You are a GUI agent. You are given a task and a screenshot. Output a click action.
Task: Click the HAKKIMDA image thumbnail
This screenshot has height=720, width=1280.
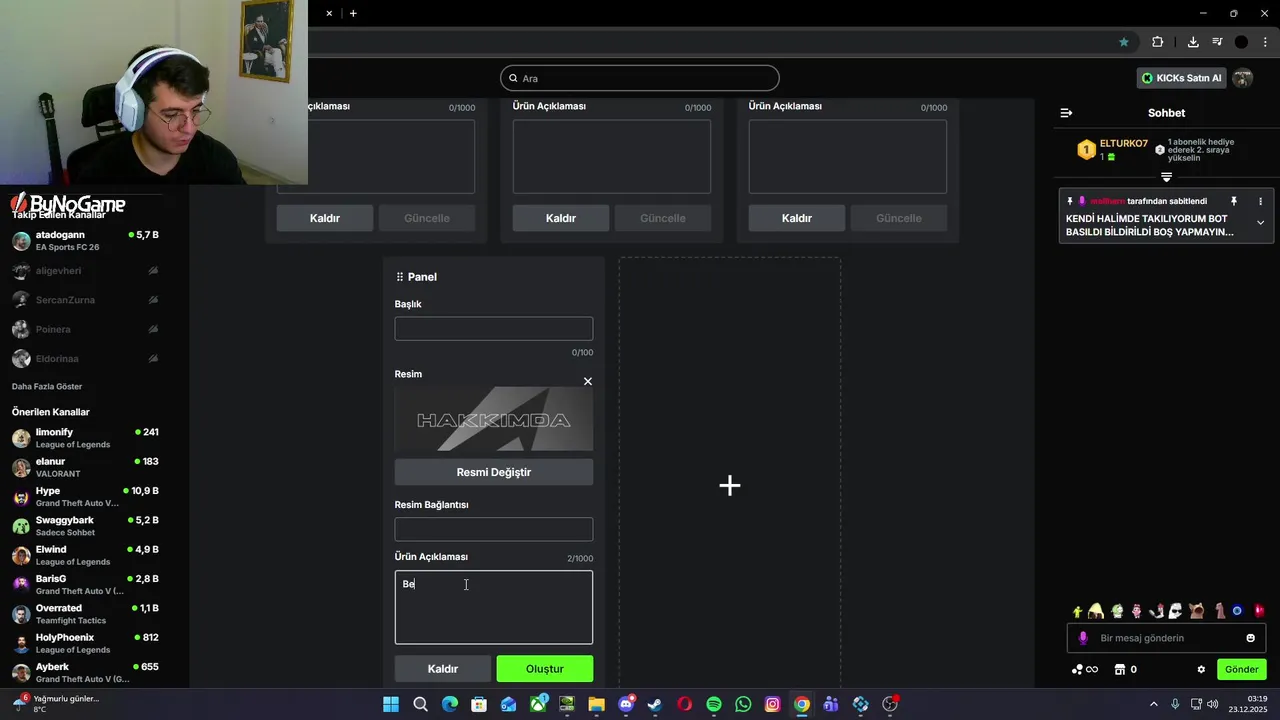click(x=494, y=419)
